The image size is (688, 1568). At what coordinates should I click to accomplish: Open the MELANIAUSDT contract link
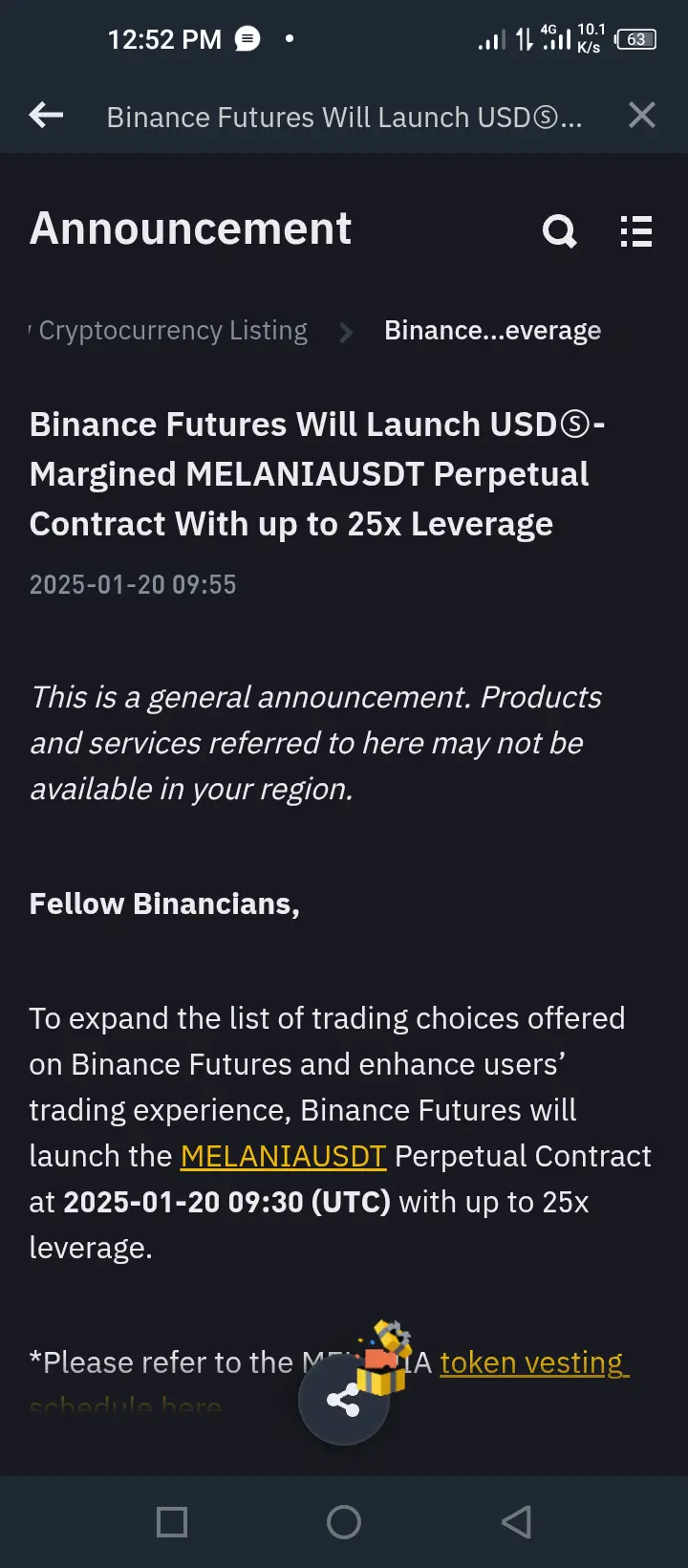[283, 1156]
